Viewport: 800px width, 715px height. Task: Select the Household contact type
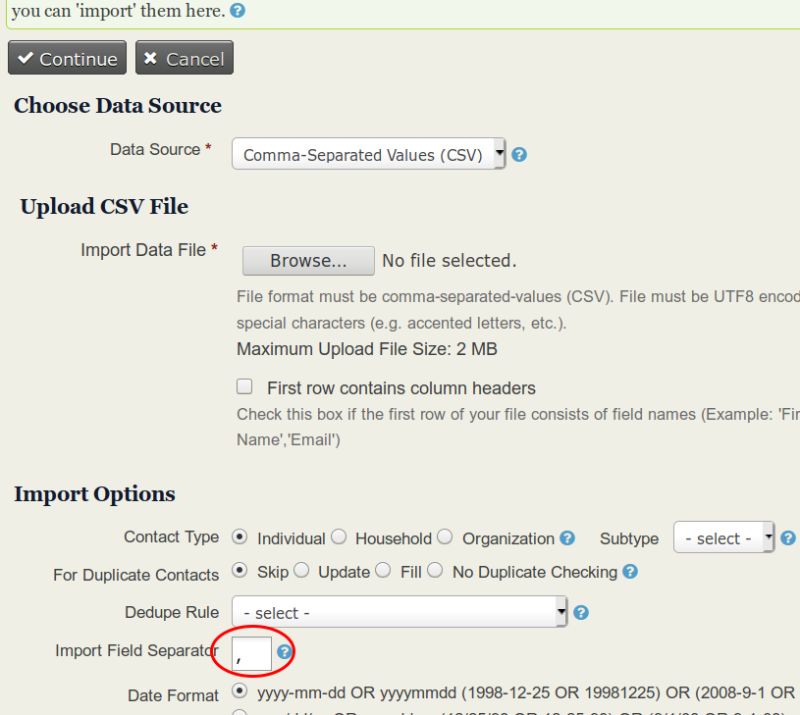click(x=339, y=537)
